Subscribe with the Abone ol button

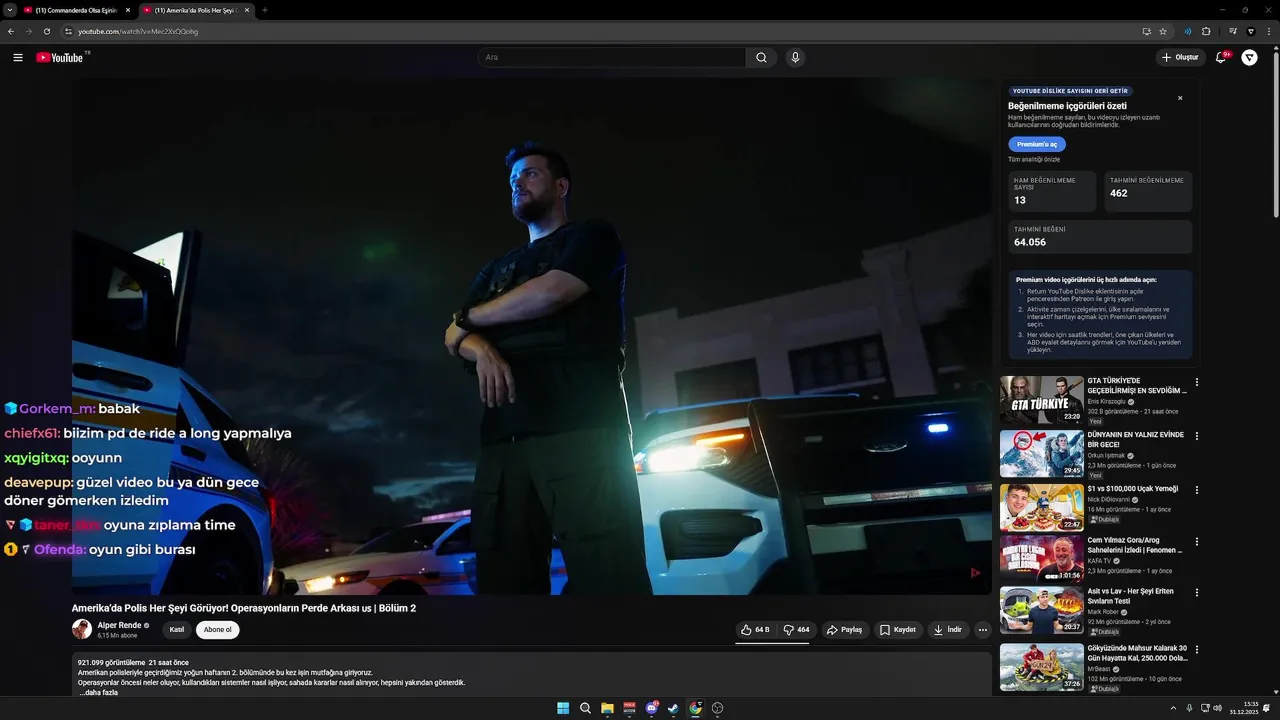coord(217,630)
